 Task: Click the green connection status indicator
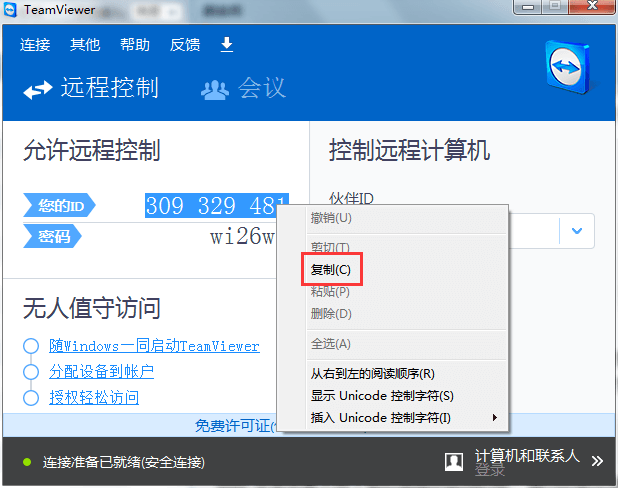coord(27,462)
